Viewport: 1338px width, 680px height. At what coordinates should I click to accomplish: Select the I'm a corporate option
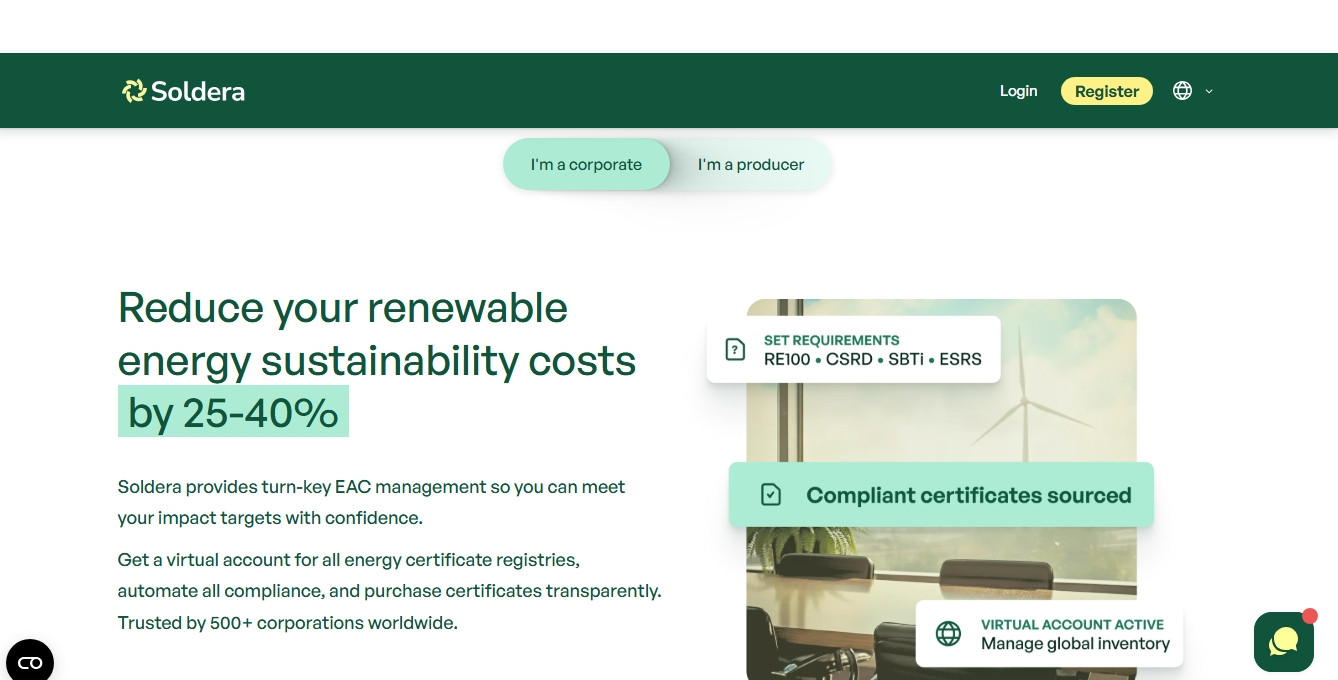pyautogui.click(x=586, y=164)
